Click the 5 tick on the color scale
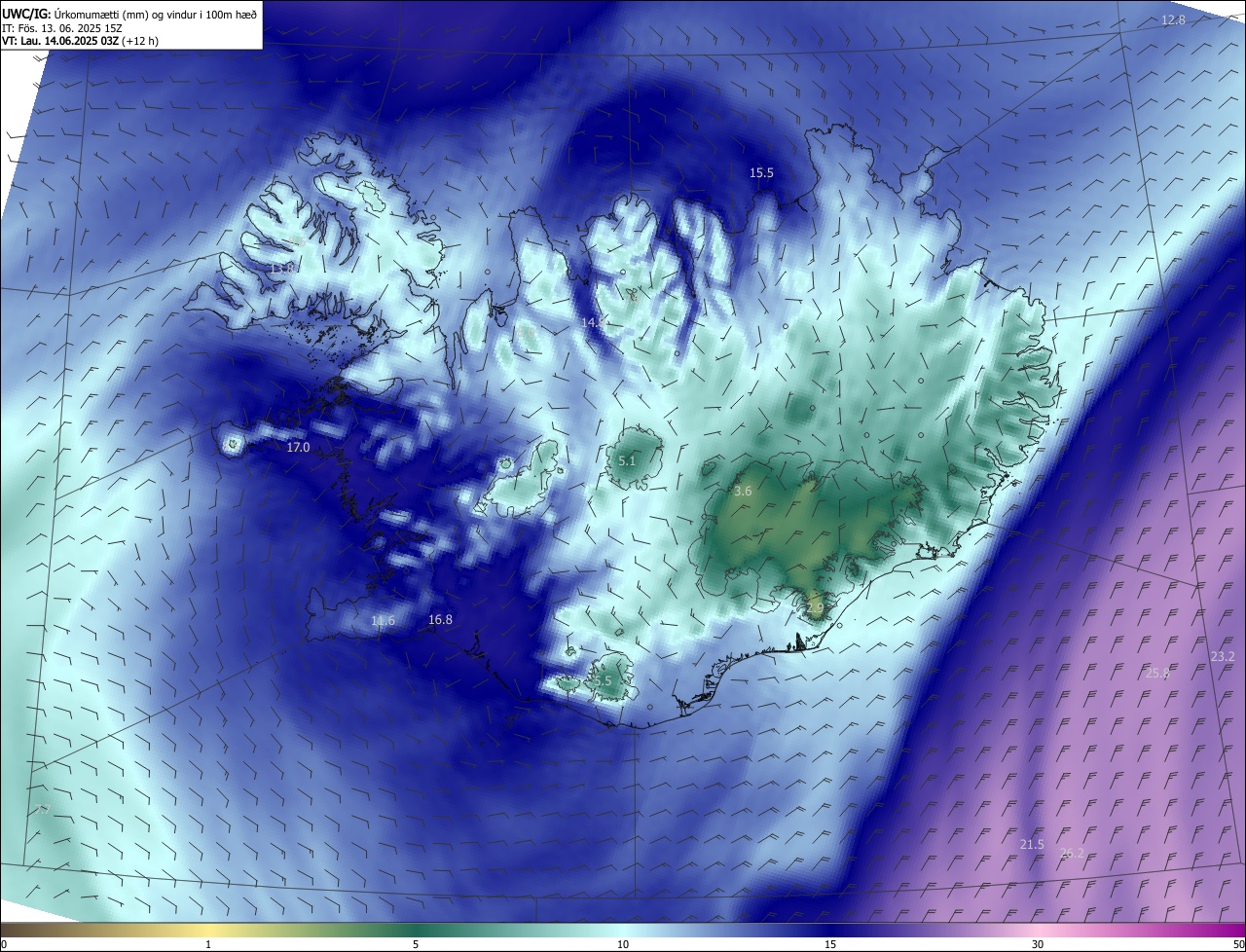 (x=416, y=944)
